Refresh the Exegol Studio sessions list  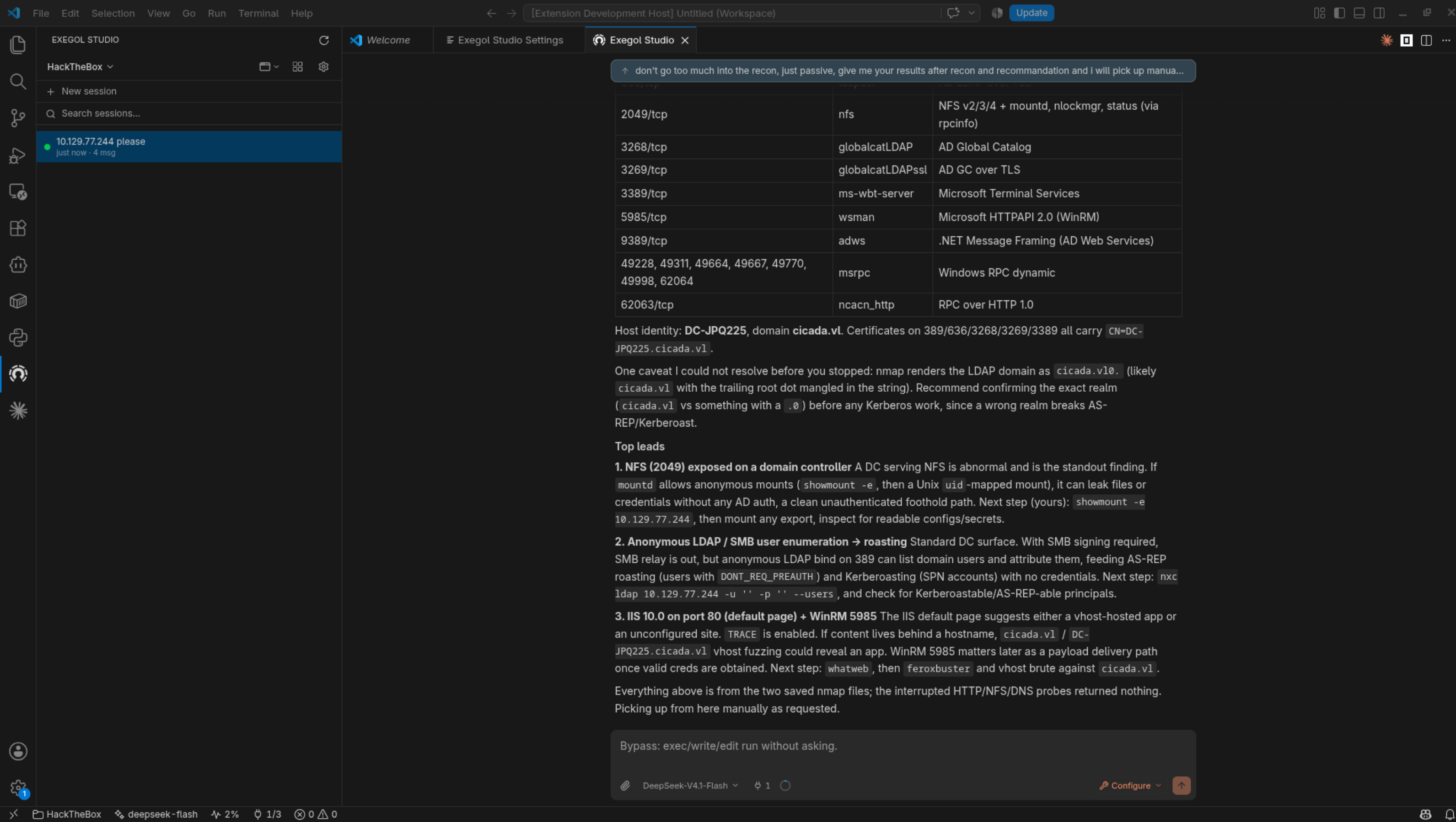(324, 40)
